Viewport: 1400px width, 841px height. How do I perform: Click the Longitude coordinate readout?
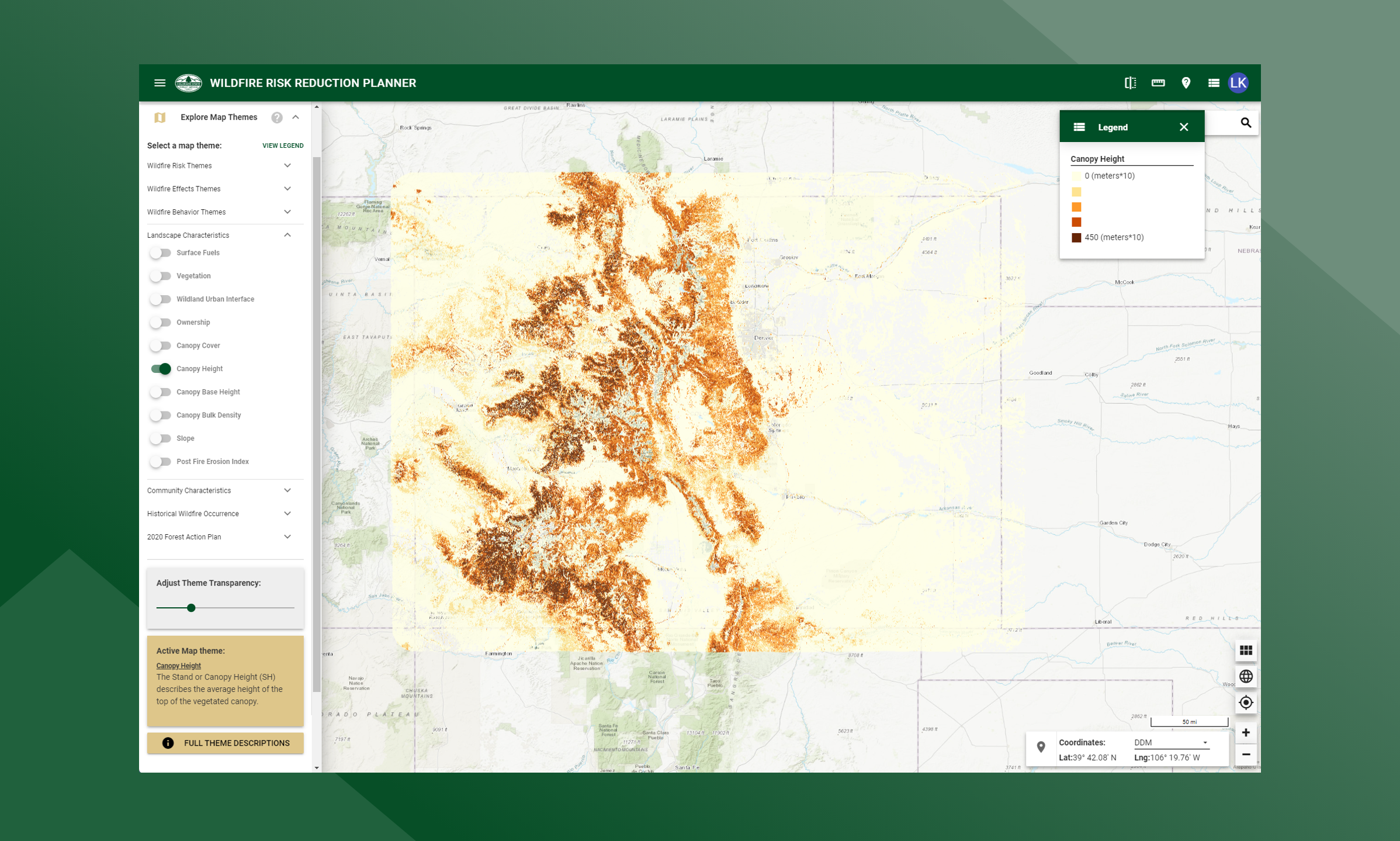point(1167,757)
